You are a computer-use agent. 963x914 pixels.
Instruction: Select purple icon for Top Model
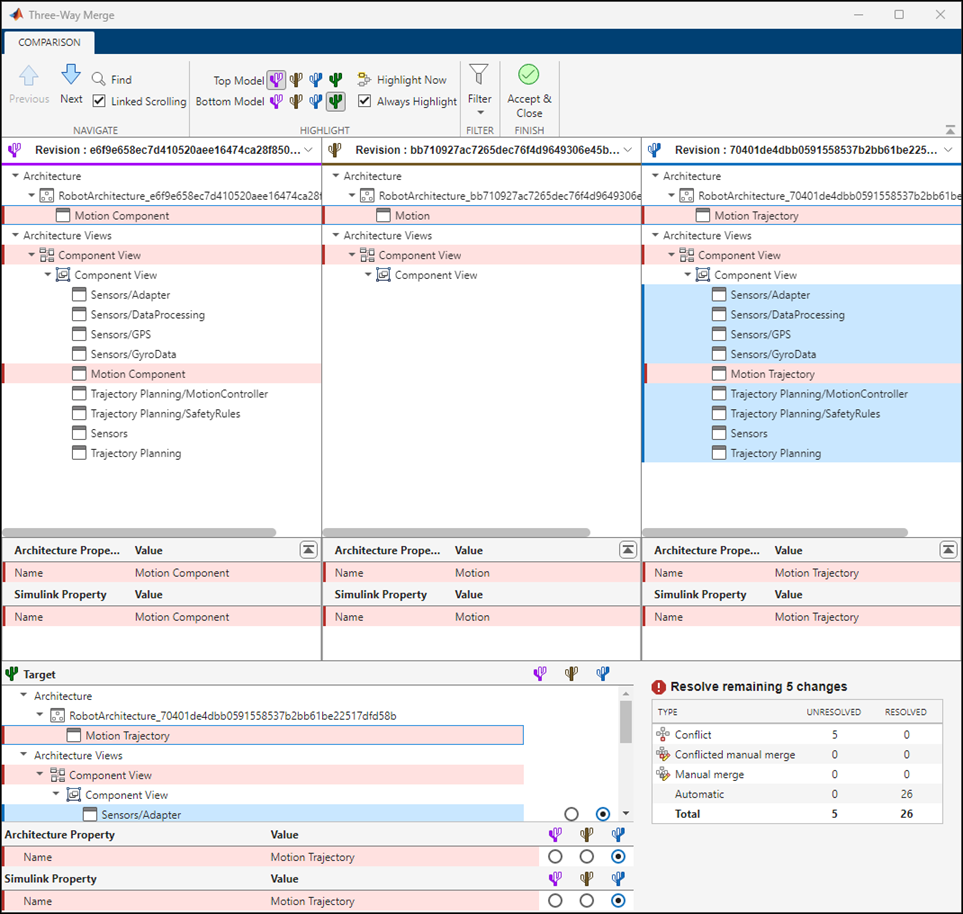[x=277, y=80]
